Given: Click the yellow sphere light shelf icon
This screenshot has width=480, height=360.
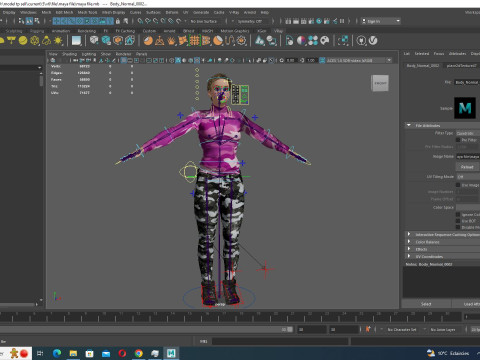Looking at the screenshot, I should click(23, 41).
